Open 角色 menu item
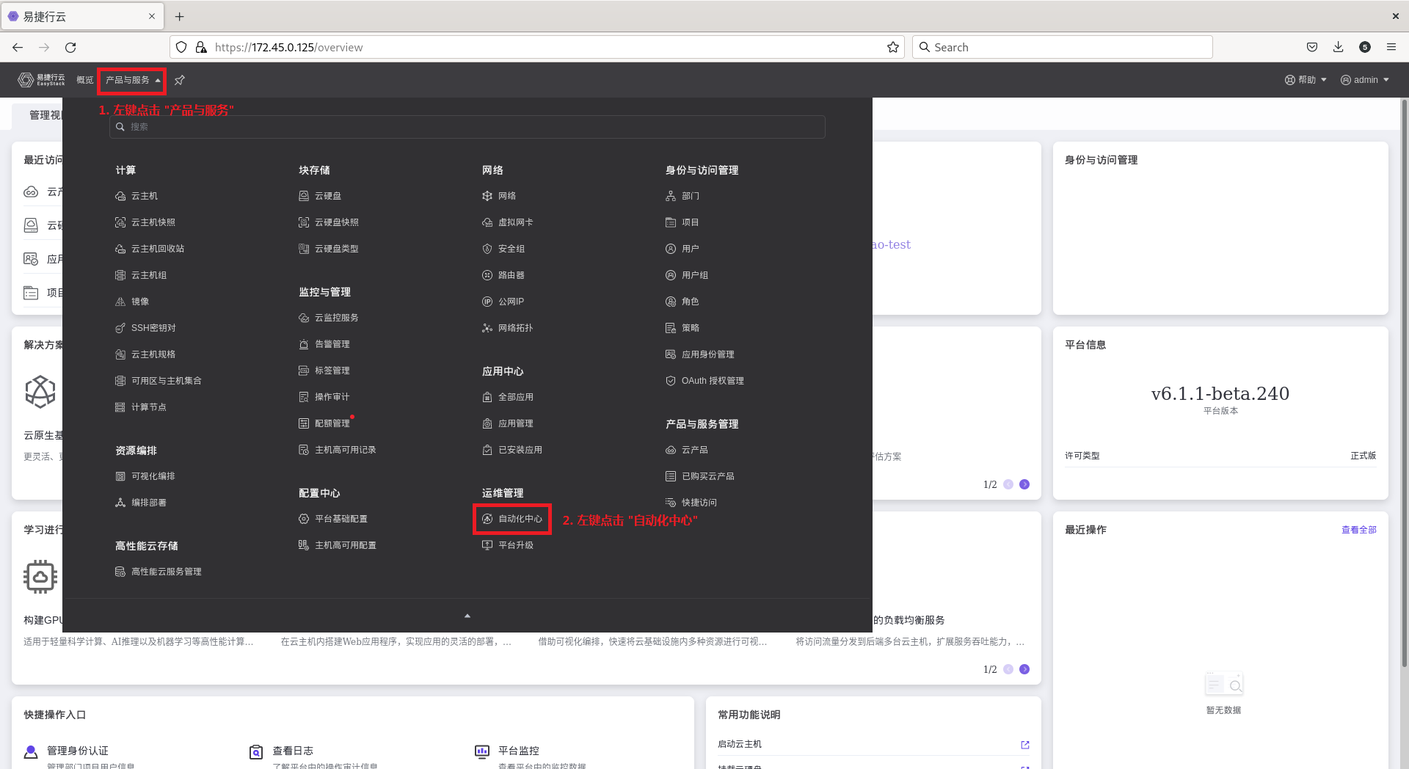This screenshot has width=1409, height=769. pyautogui.click(x=682, y=301)
